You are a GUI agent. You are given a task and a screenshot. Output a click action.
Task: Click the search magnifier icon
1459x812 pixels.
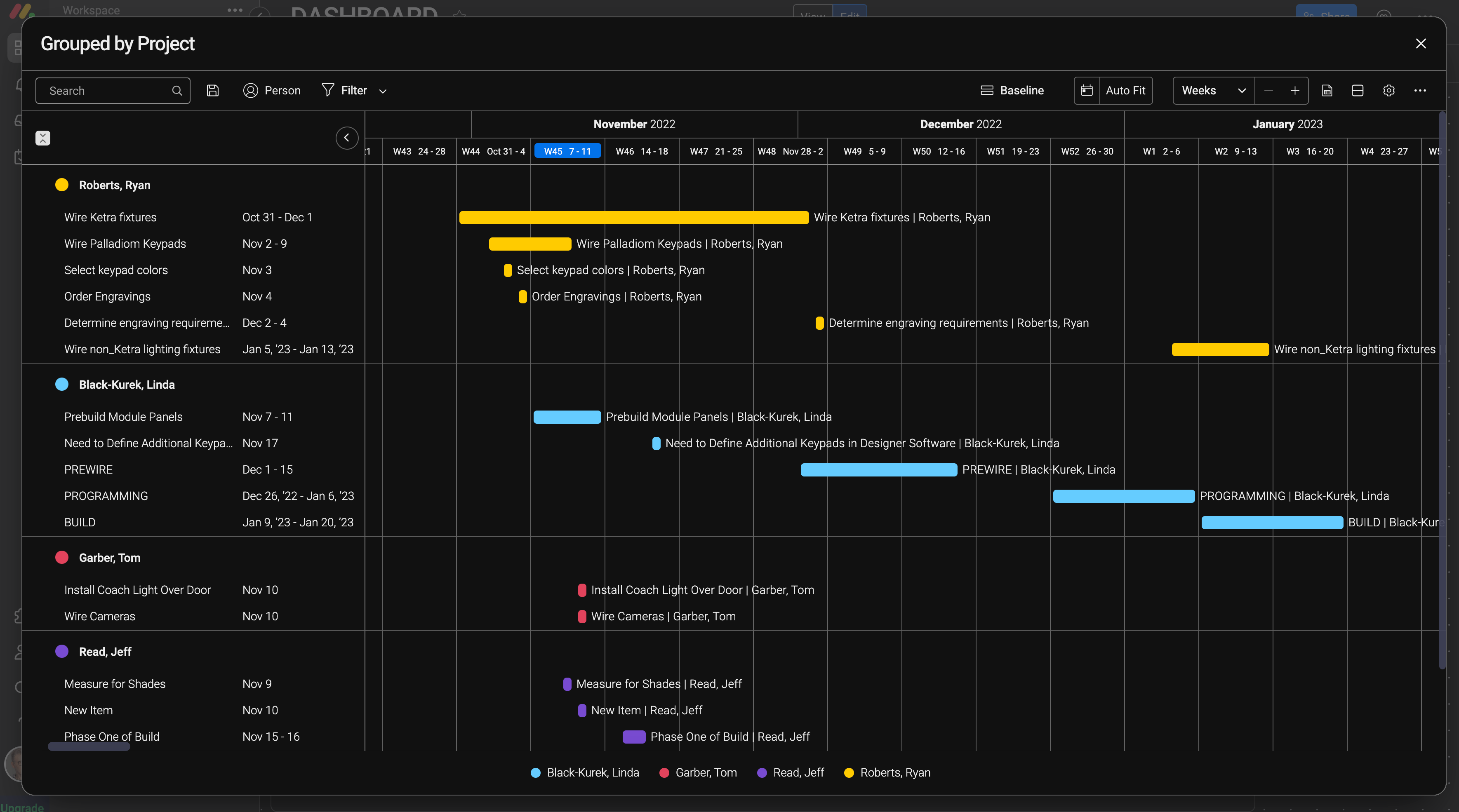click(x=177, y=91)
